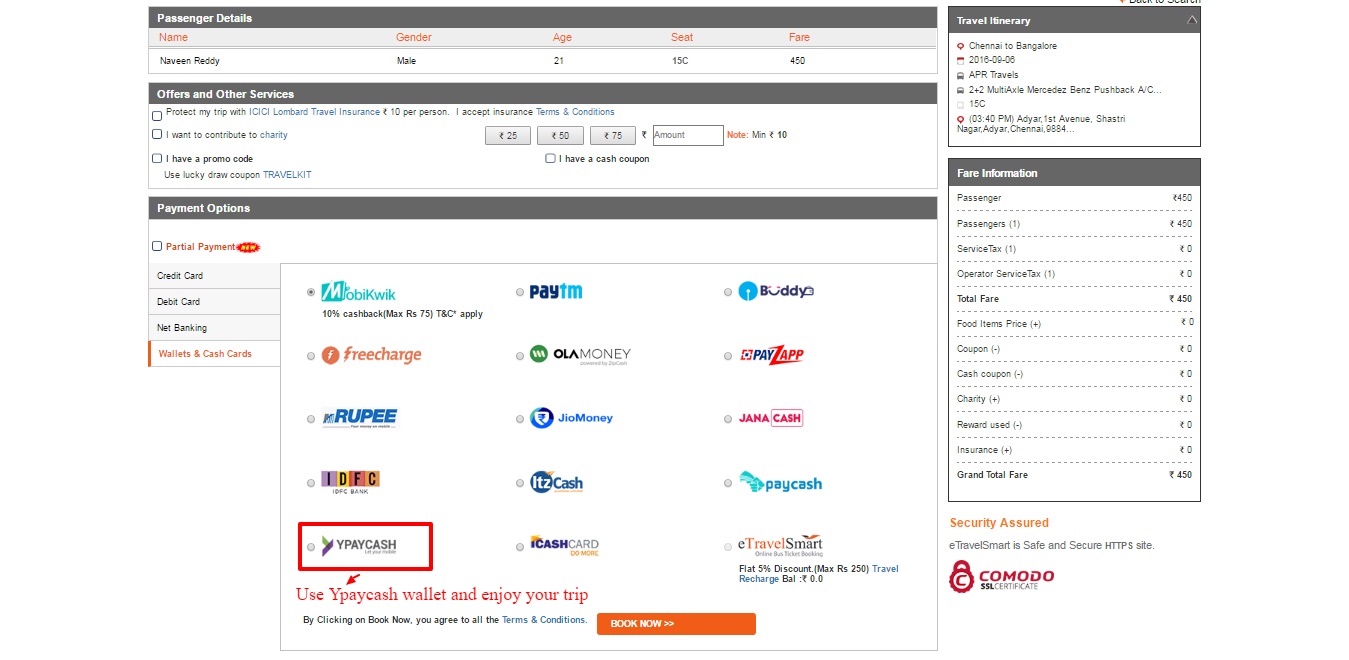Screen dimensions: 1349x660
Task: Click the Grand Total Fare label
Action: [x=992, y=475]
